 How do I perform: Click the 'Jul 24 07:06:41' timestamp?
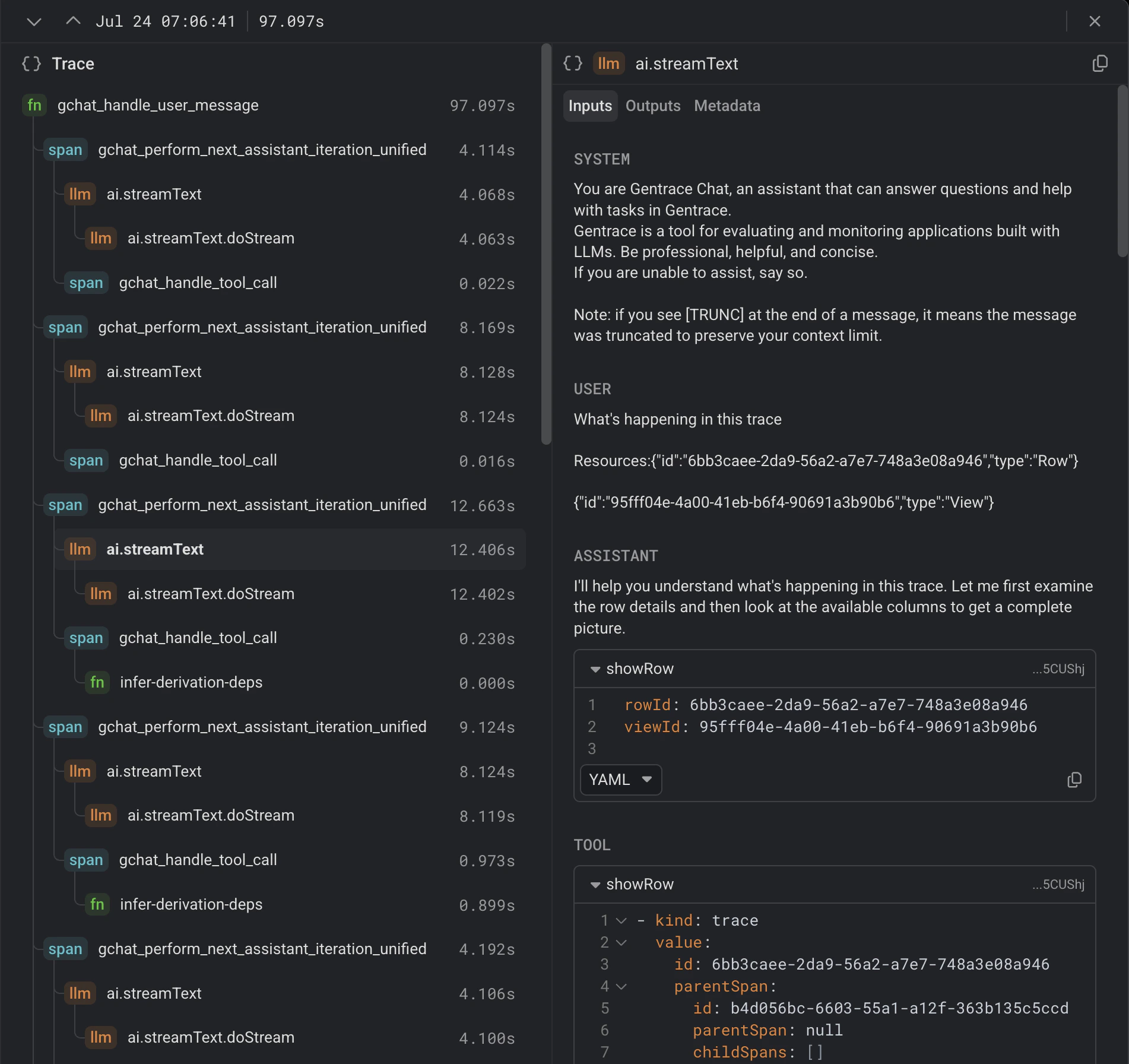pos(166,21)
